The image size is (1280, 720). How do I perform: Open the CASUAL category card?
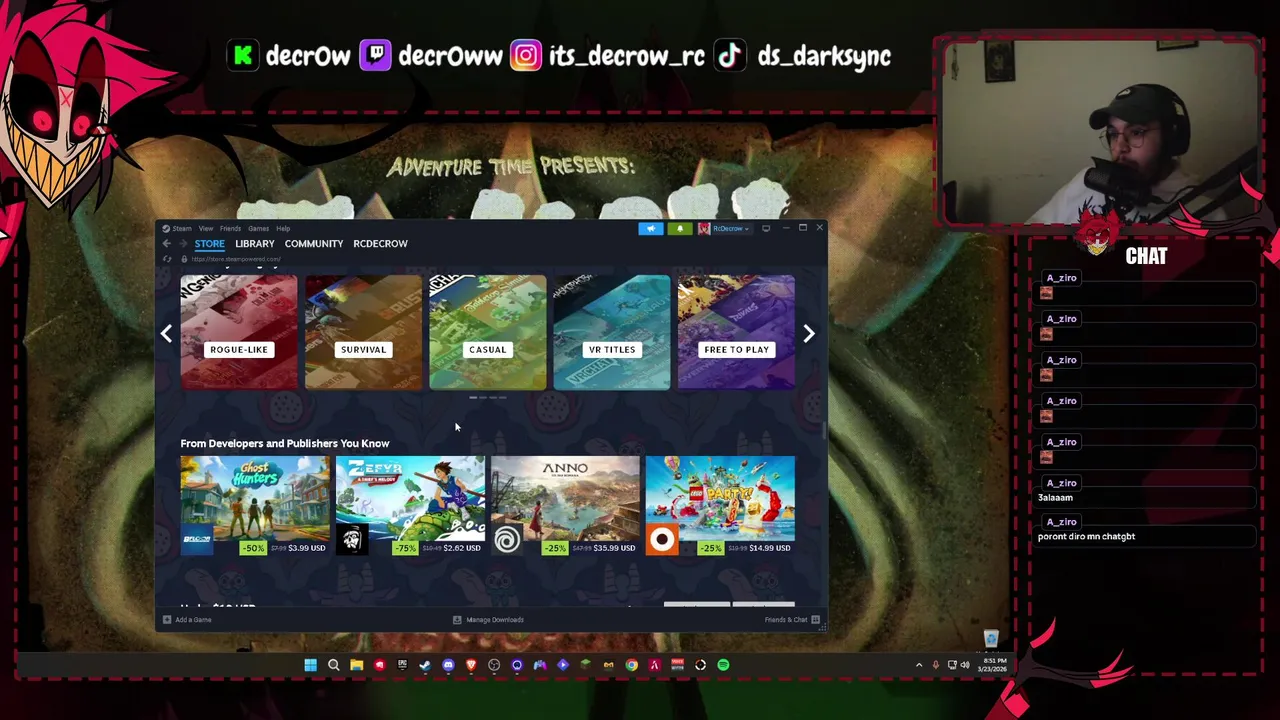[487, 332]
